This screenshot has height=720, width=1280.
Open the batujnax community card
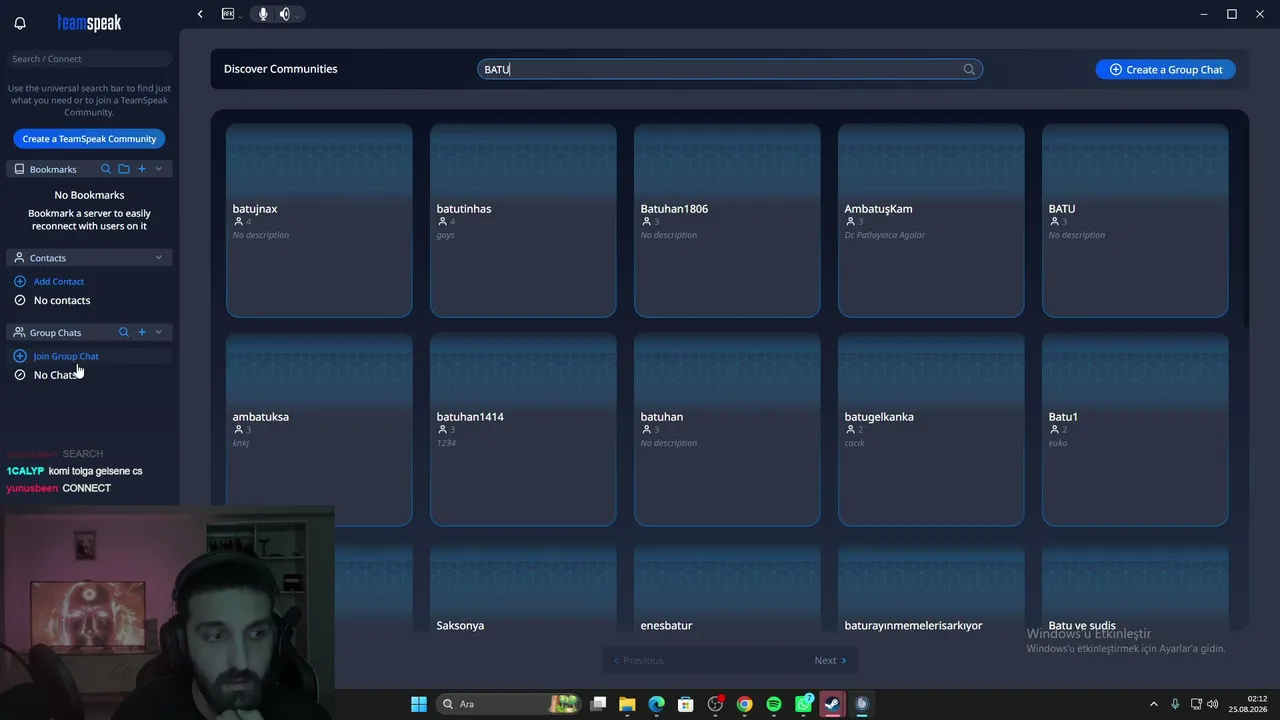319,220
